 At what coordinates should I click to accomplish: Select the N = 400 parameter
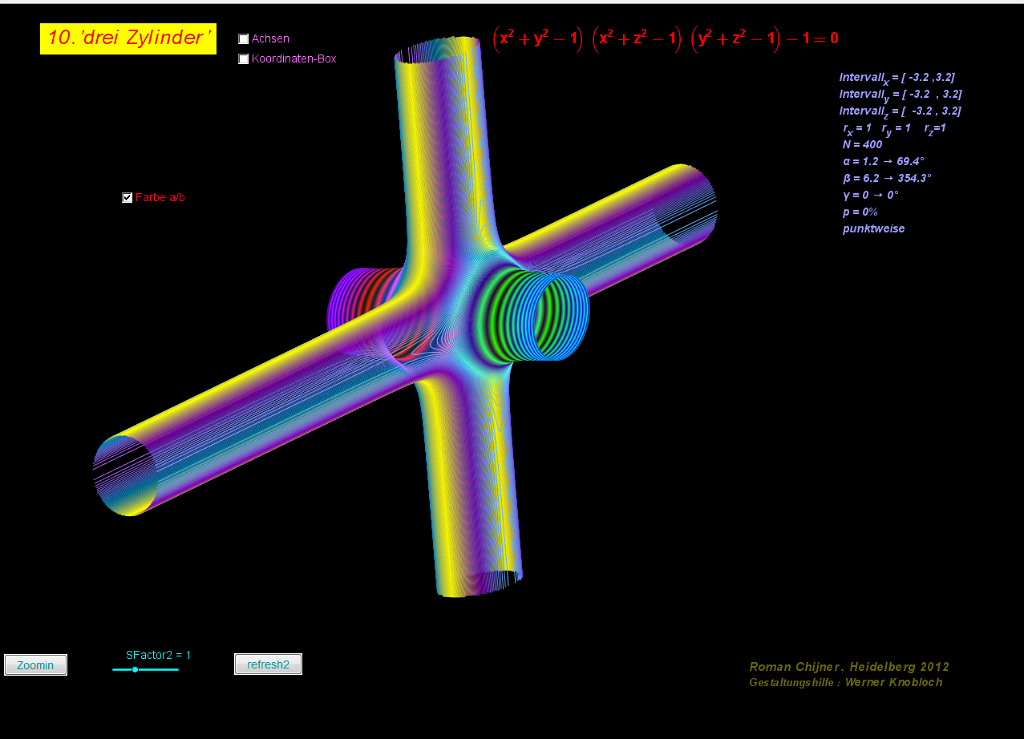tap(862, 144)
